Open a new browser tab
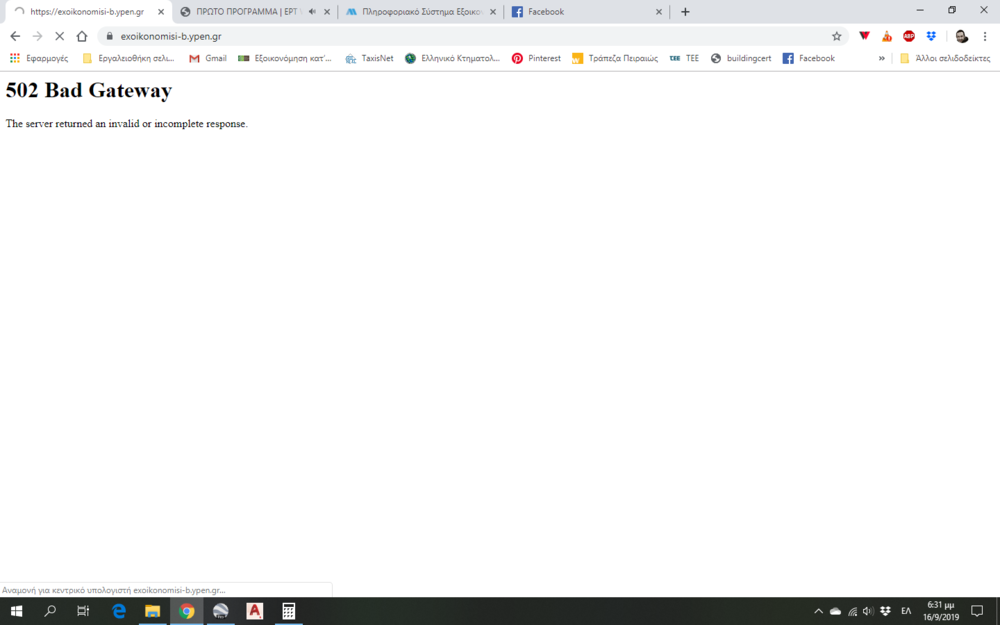Image resolution: width=1000 pixels, height=625 pixels. coord(685,12)
